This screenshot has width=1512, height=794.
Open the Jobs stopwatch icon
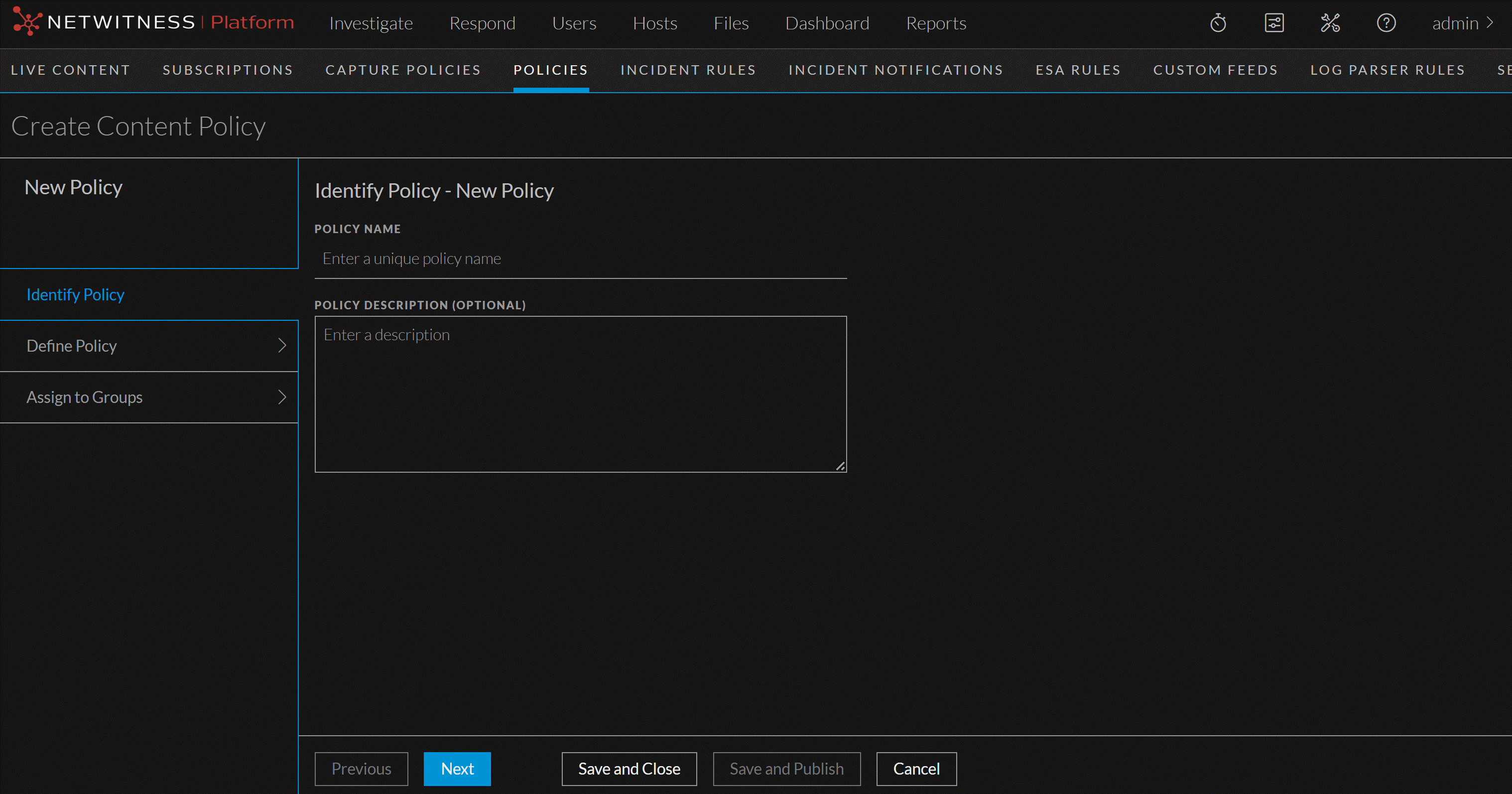coord(1218,23)
